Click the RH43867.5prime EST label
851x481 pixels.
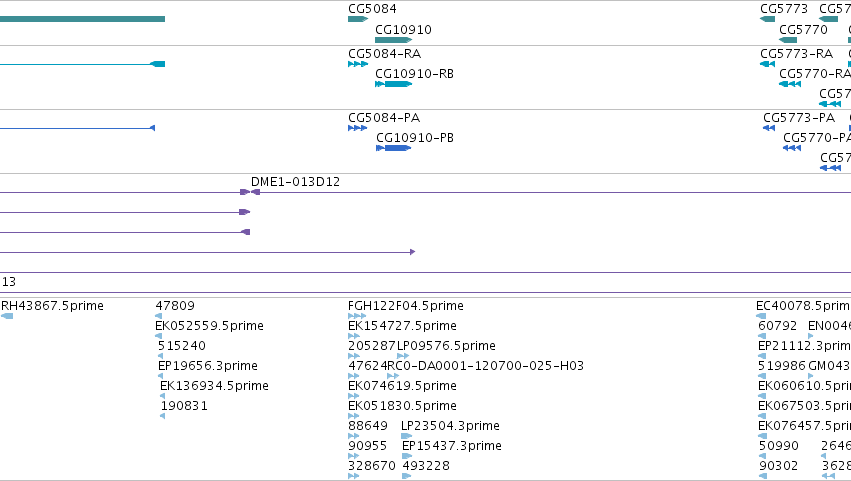pos(52,306)
